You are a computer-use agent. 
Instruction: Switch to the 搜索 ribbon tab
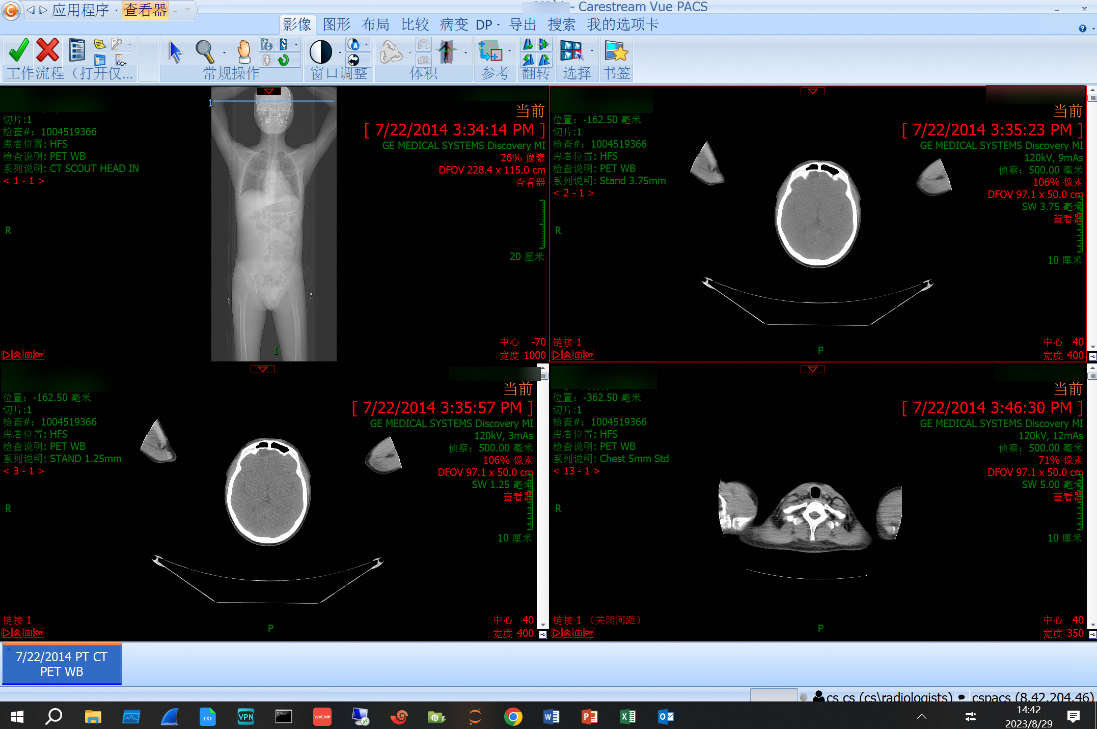point(562,24)
